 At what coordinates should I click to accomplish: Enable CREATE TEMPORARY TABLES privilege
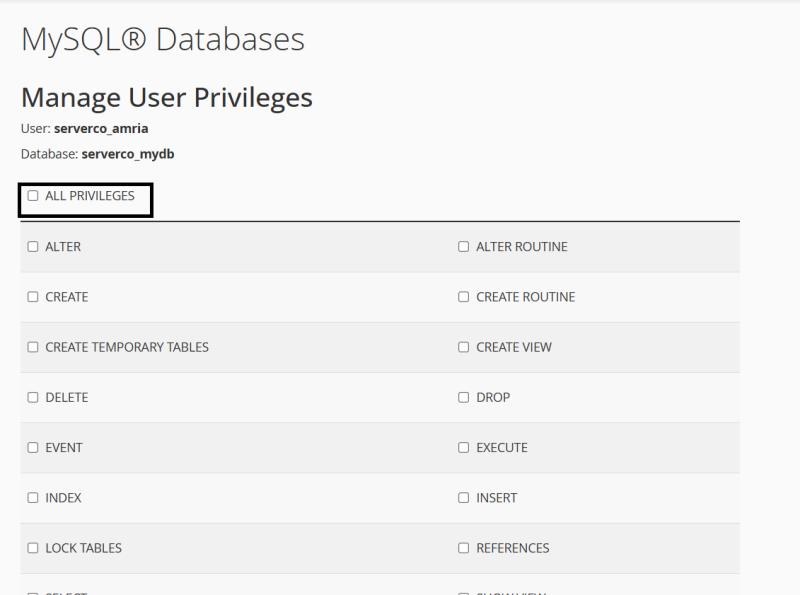[x=33, y=347]
